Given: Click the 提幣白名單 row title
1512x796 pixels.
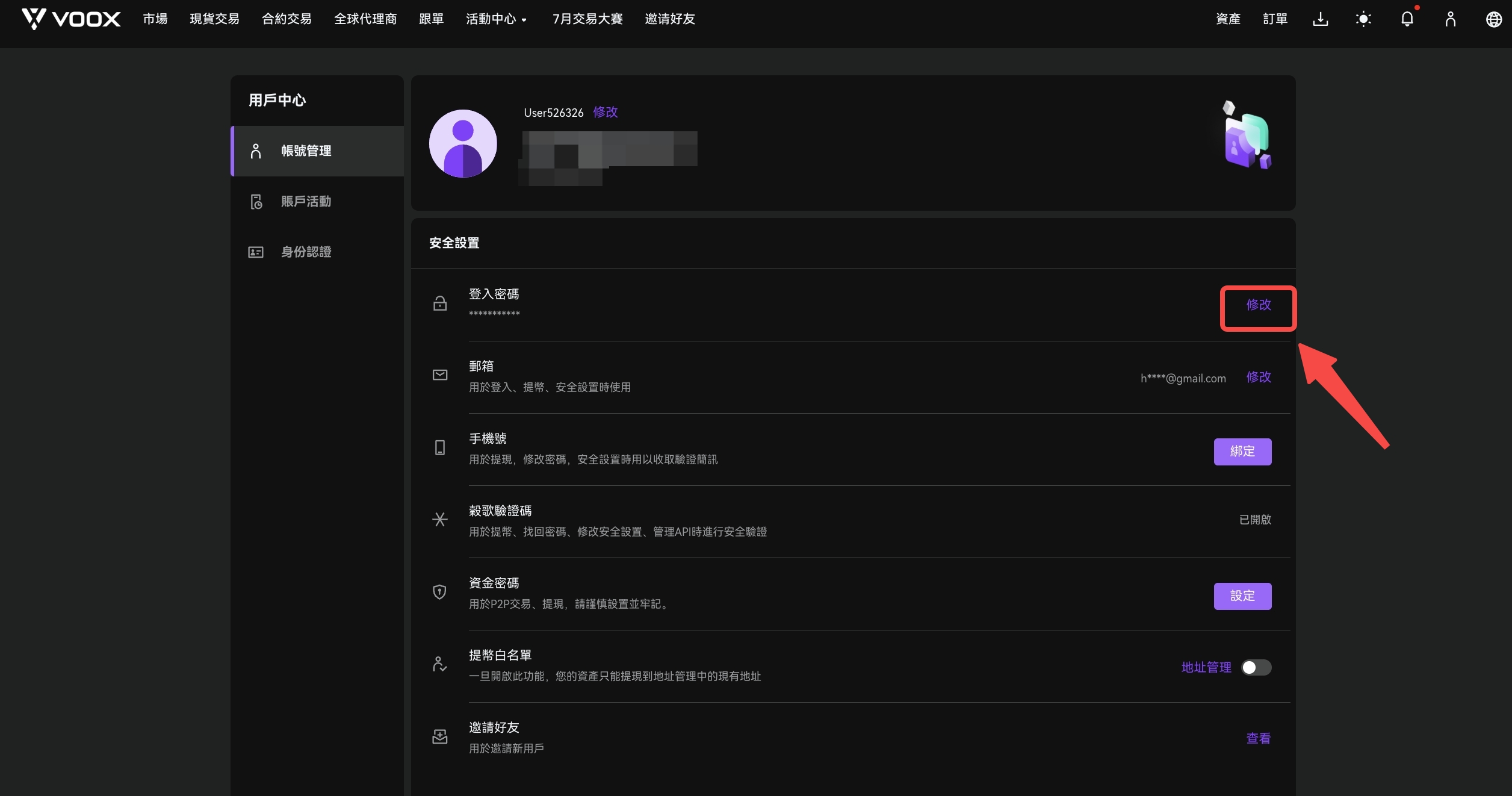Looking at the screenshot, I should 500,655.
